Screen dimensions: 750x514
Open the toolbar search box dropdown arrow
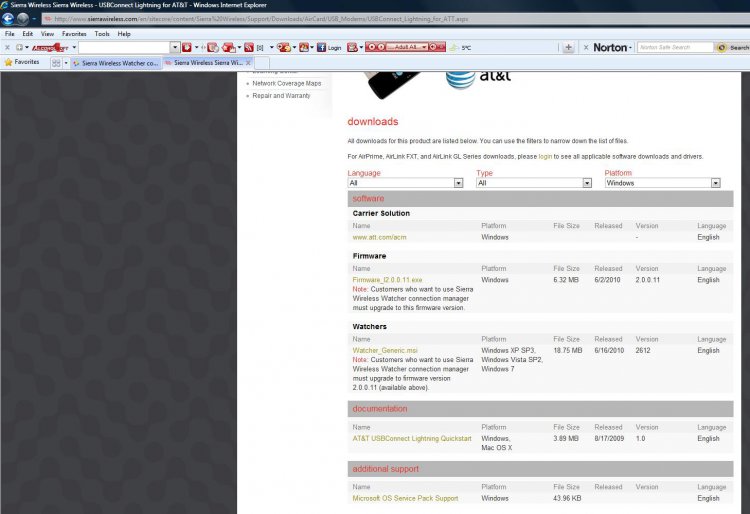(x=175, y=47)
